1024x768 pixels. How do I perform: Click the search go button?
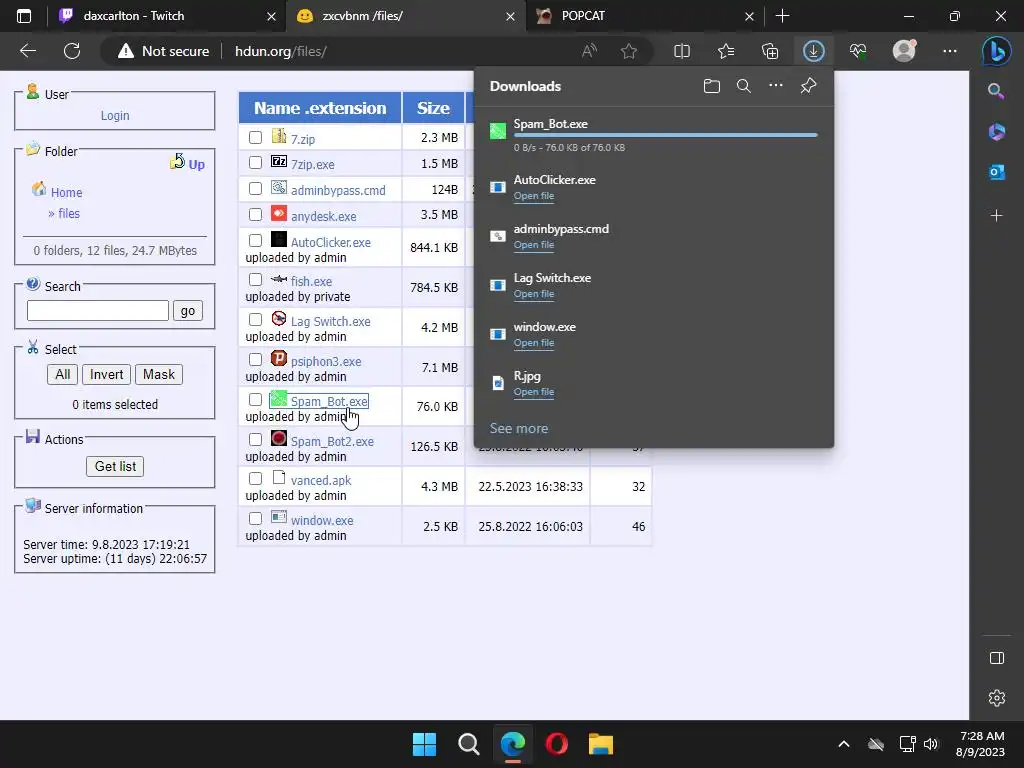(x=187, y=311)
